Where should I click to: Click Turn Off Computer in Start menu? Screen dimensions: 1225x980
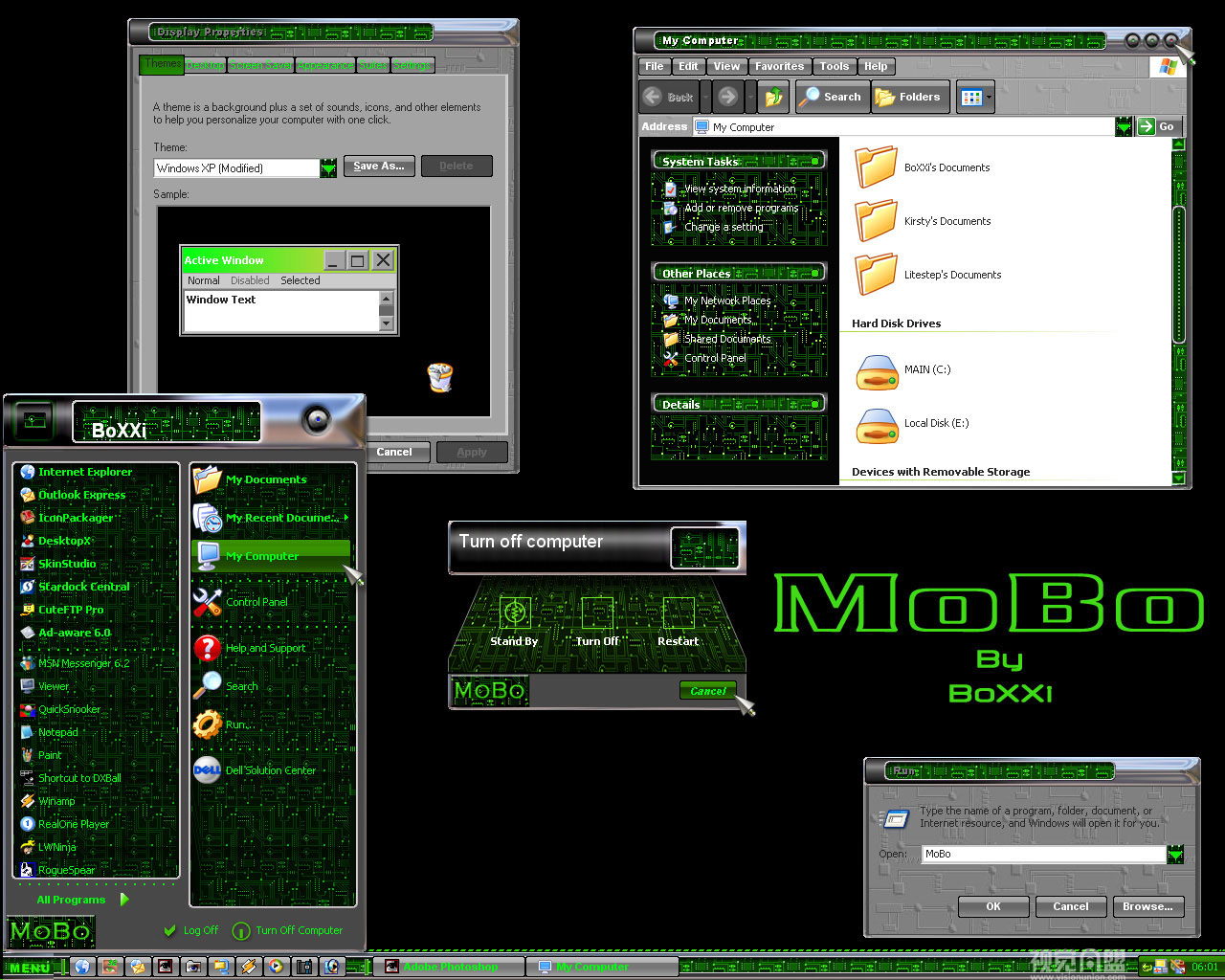coord(288,930)
